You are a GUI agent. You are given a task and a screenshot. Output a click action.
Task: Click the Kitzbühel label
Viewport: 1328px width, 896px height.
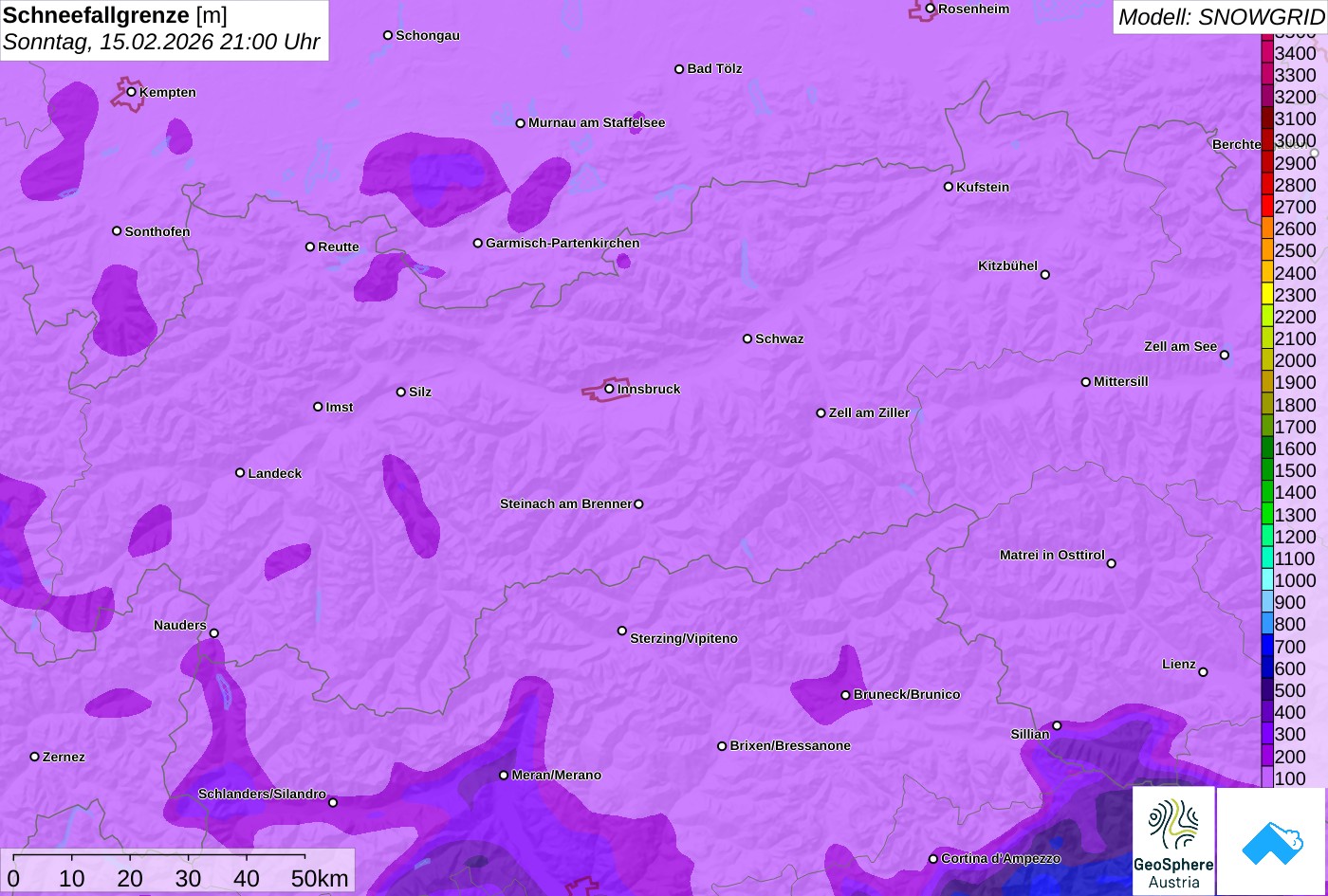[x=1007, y=265]
